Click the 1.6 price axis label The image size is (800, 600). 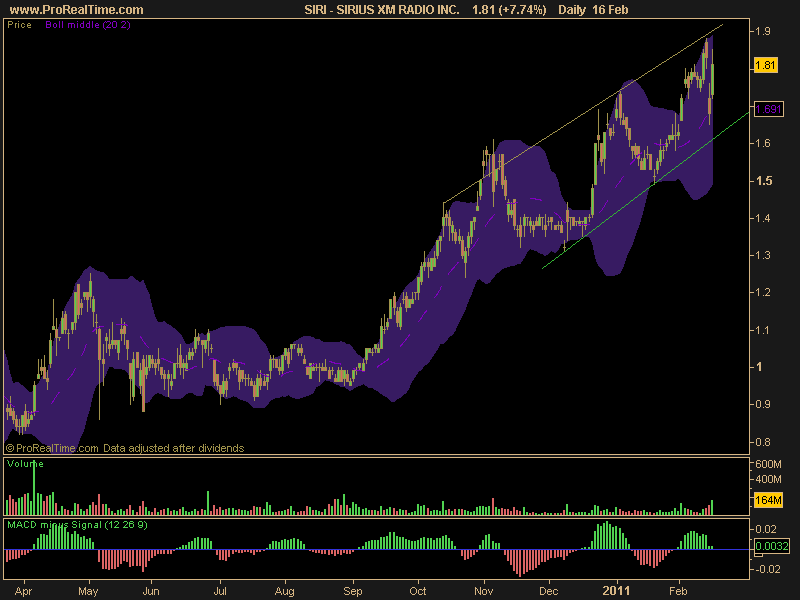[x=763, y=143]
